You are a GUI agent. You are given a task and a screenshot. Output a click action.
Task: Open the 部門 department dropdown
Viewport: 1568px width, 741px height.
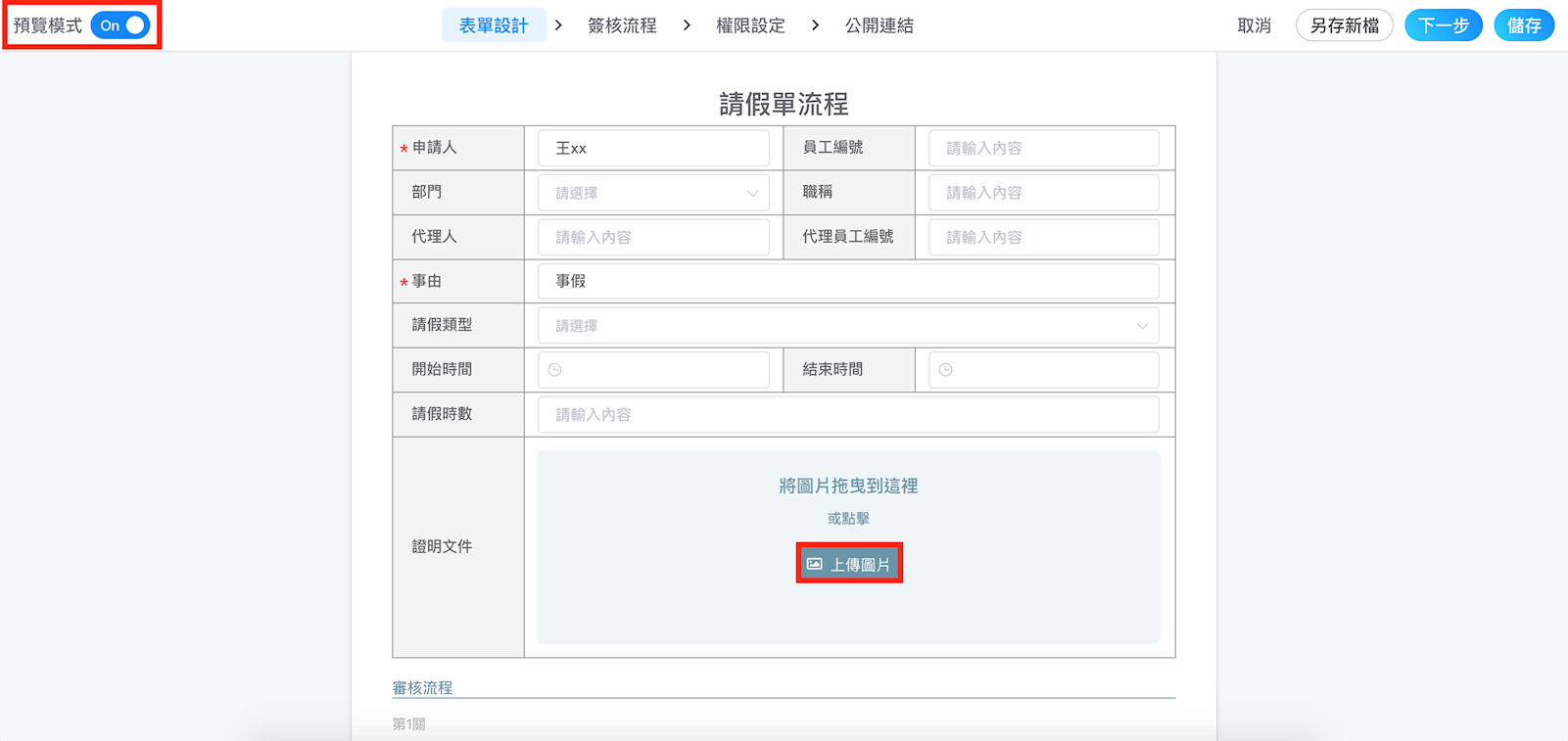(x=653, y=193)
